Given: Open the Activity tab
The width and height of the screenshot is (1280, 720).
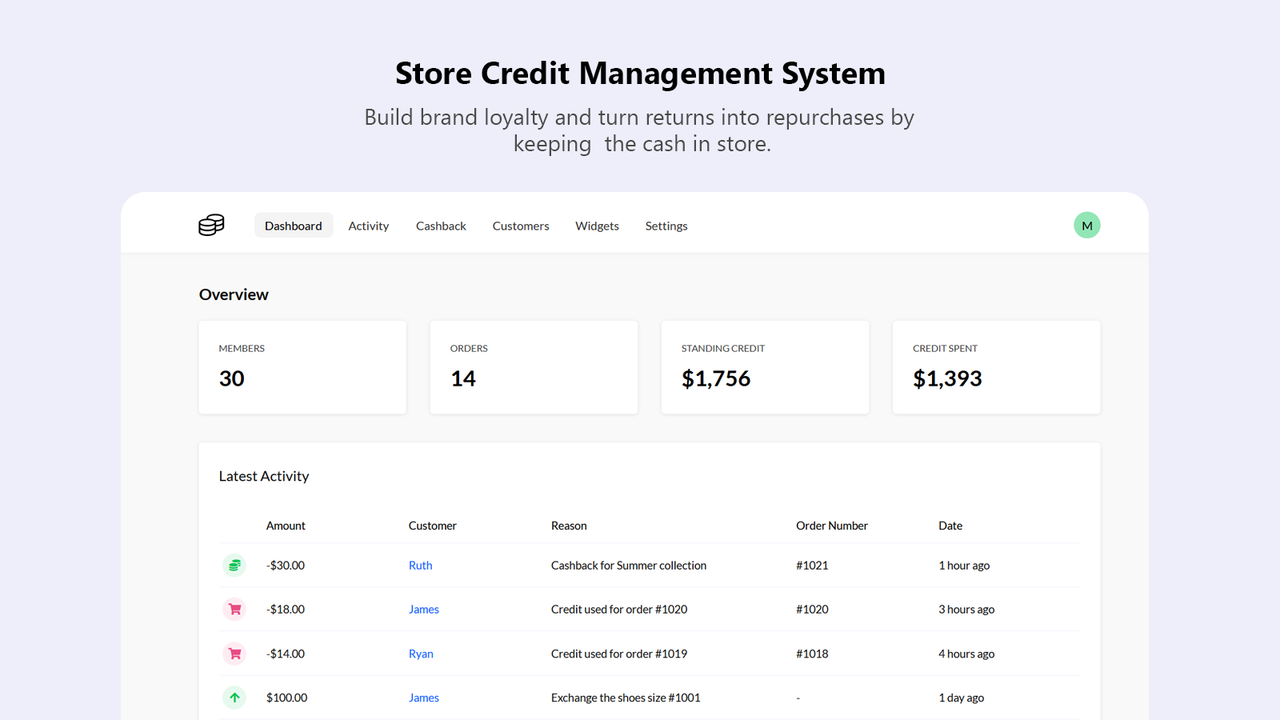Looking at the screenshot, I should point(368,226).
